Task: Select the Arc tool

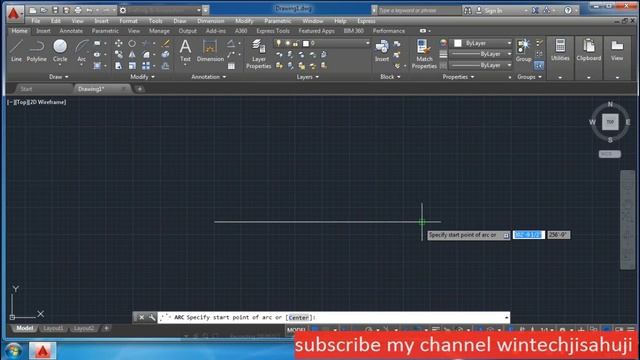Action: pyautogui.click(x=82, y=51)
